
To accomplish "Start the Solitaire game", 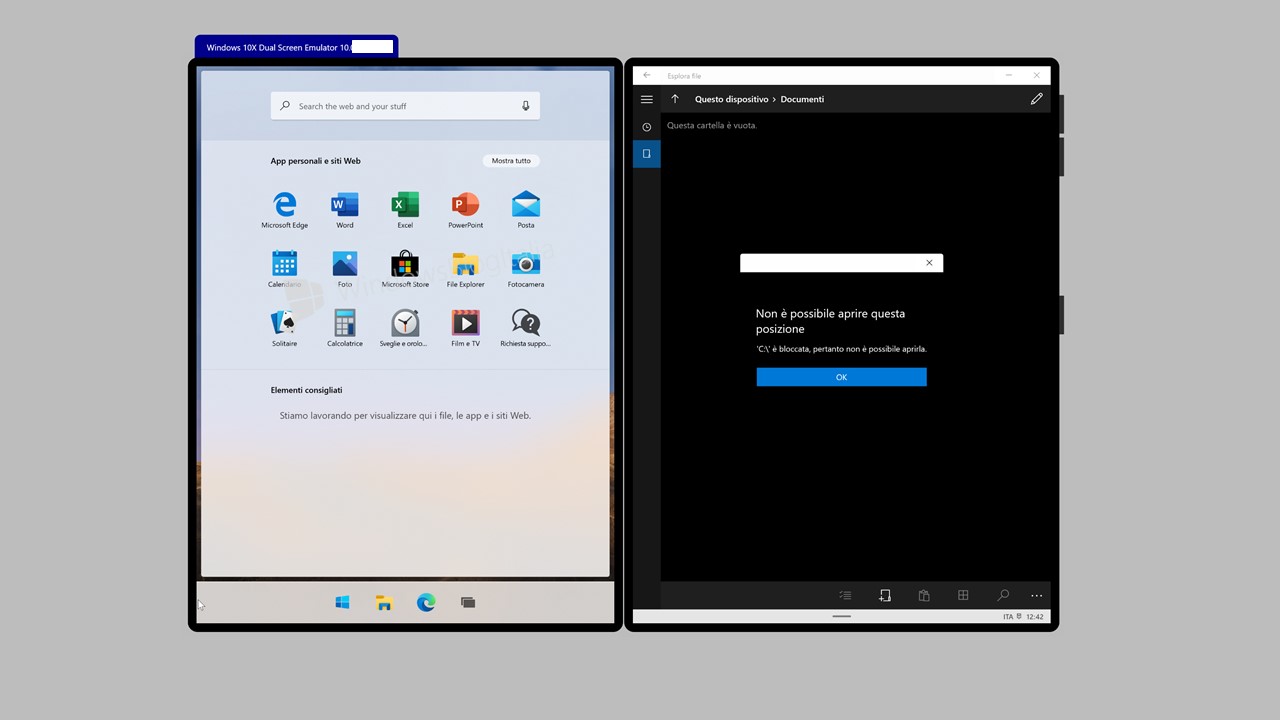I will tap(285, 329).
